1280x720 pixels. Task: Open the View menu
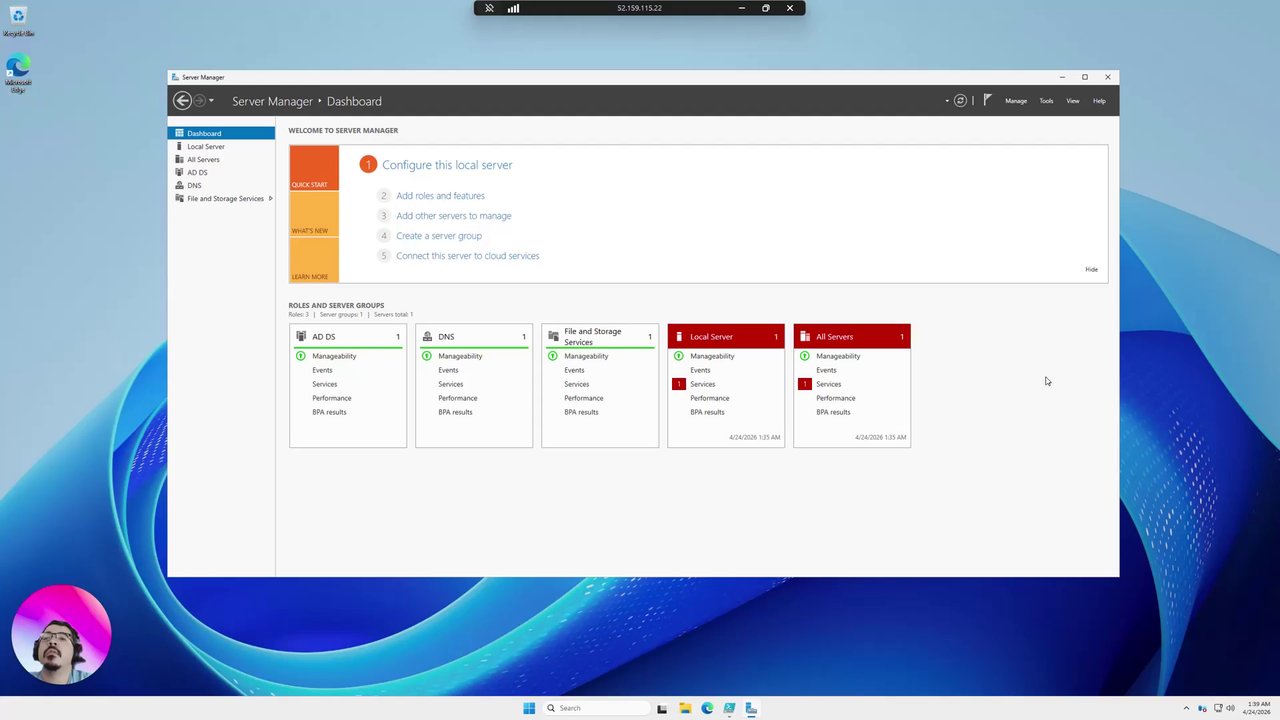pos(1073,101)
